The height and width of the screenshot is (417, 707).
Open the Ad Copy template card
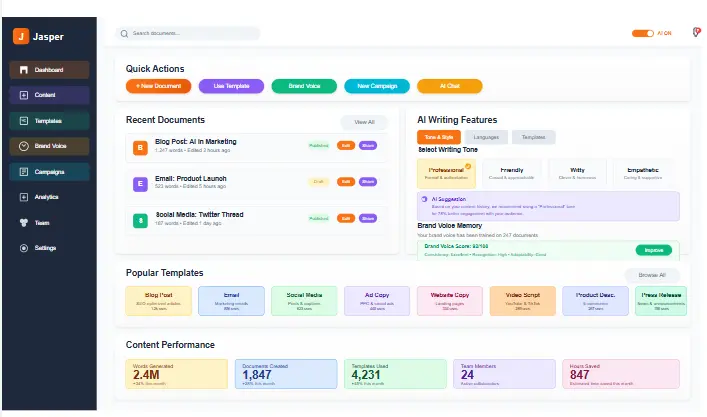tap(377, 301)
